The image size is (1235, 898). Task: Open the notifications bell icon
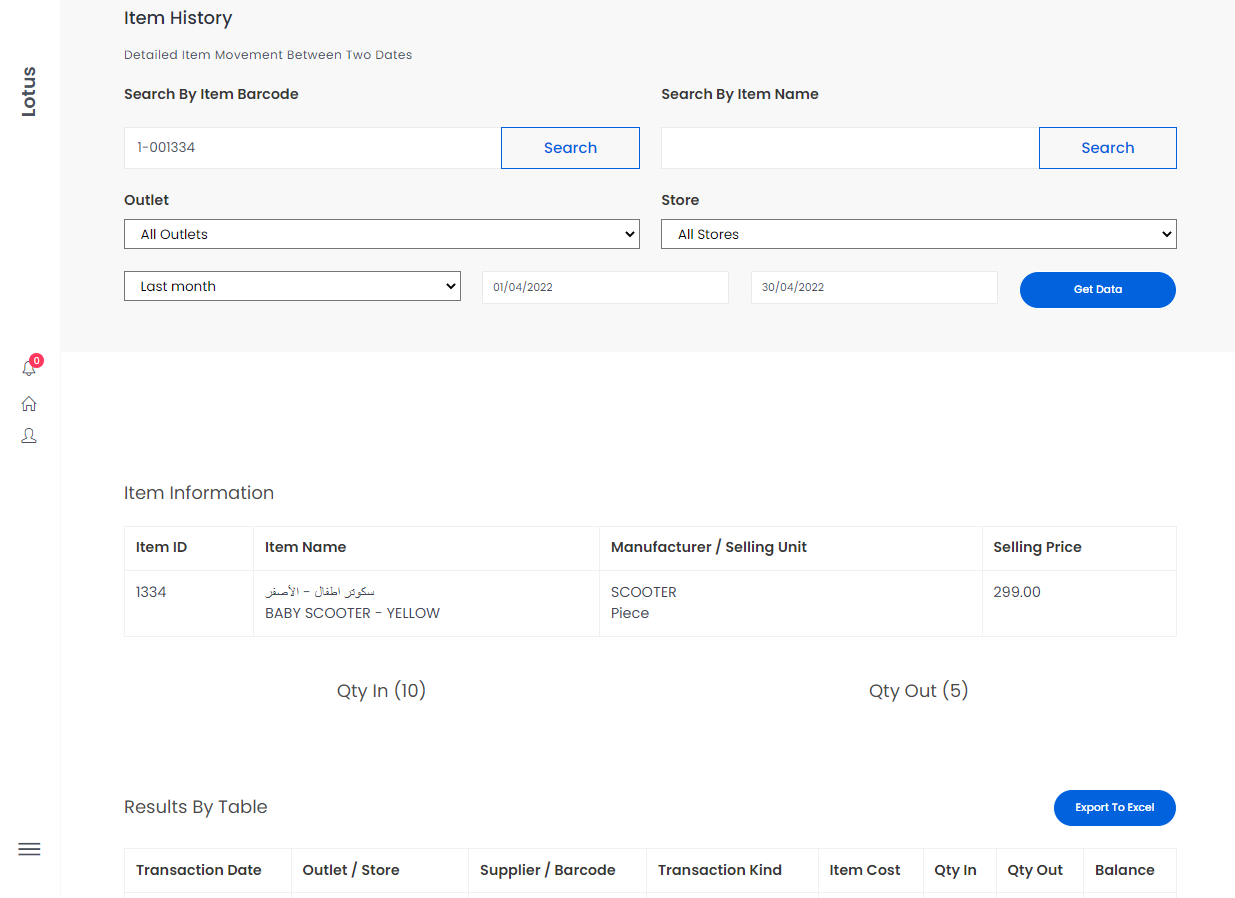click(x=29, y=368)
